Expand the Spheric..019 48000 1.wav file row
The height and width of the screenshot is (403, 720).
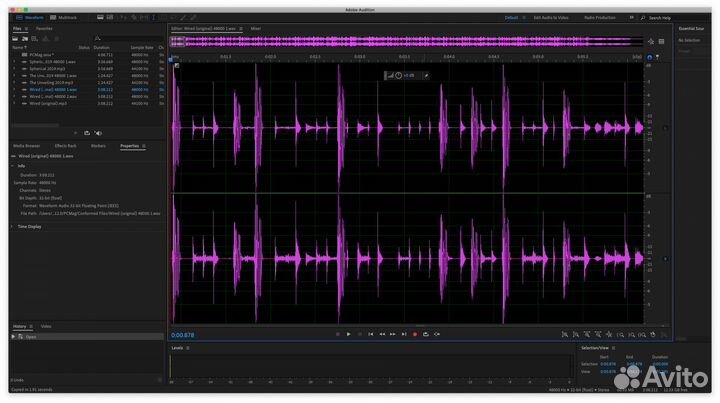coord(14,62)
